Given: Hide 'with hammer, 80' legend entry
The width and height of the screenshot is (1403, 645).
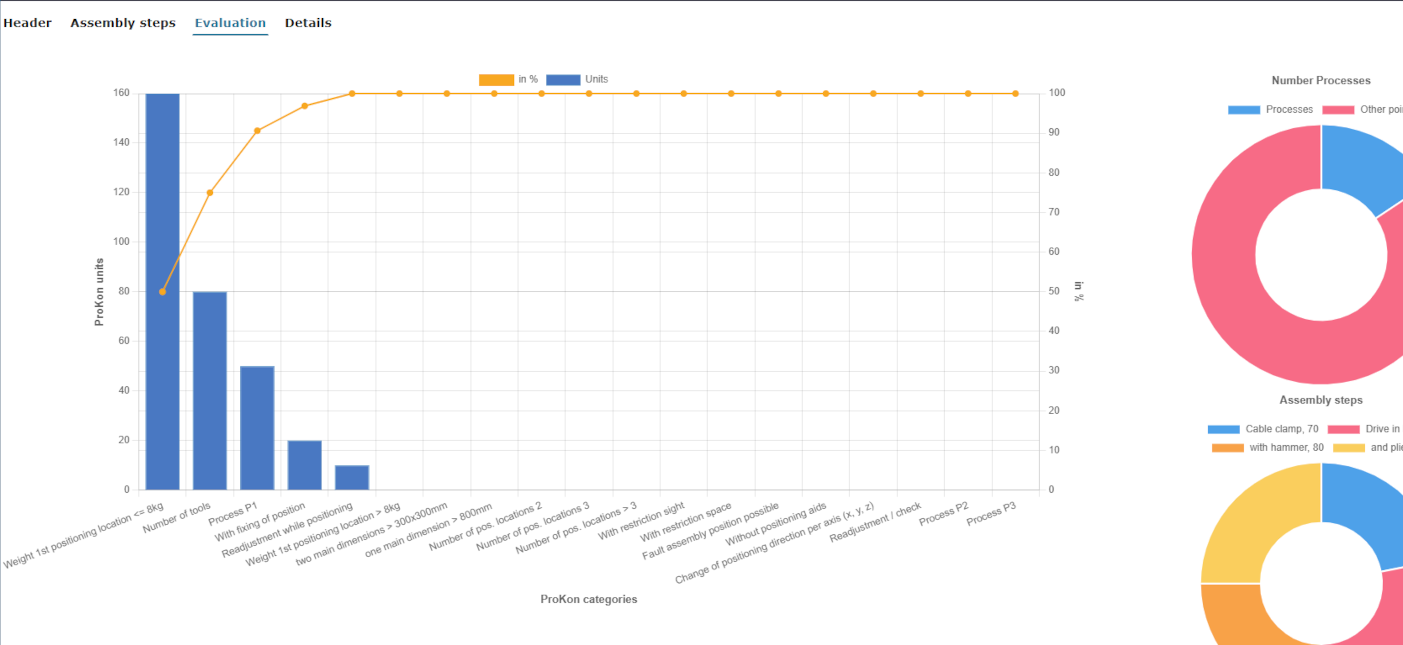Looking at the screenshot, I should (x=1268, y=448).
